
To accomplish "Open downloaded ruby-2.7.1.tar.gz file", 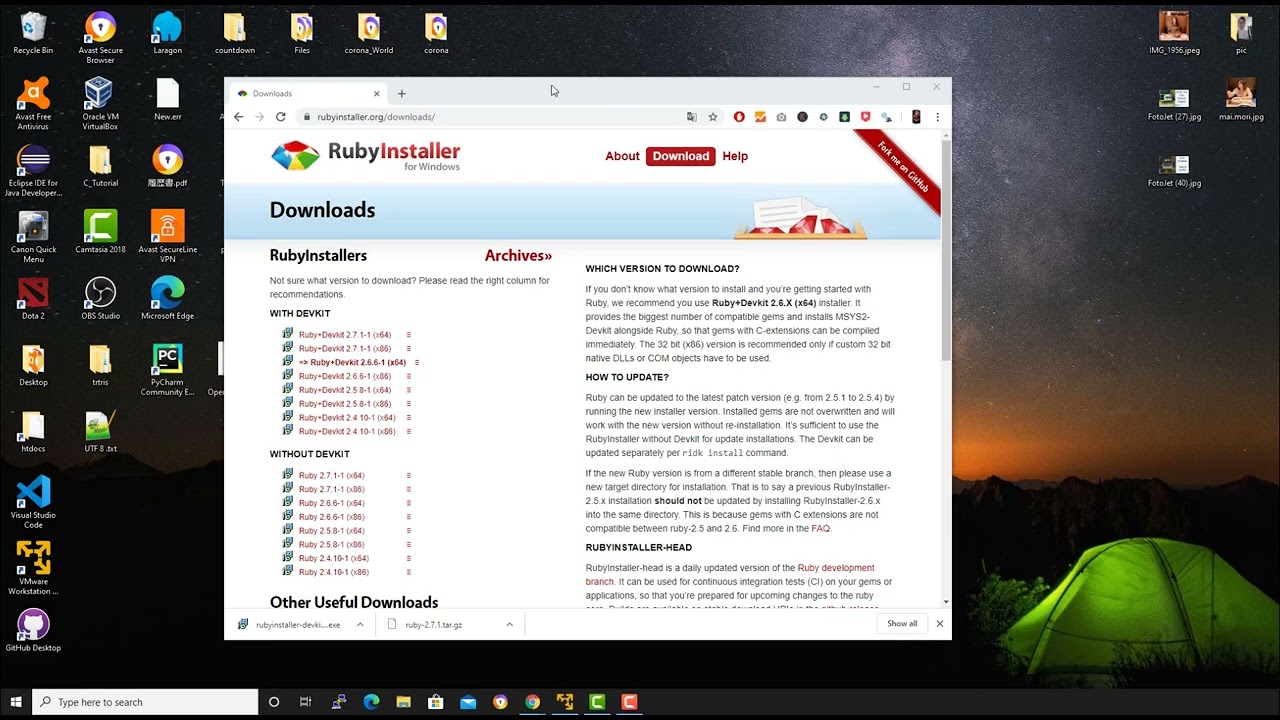I will tap(434, 625).
